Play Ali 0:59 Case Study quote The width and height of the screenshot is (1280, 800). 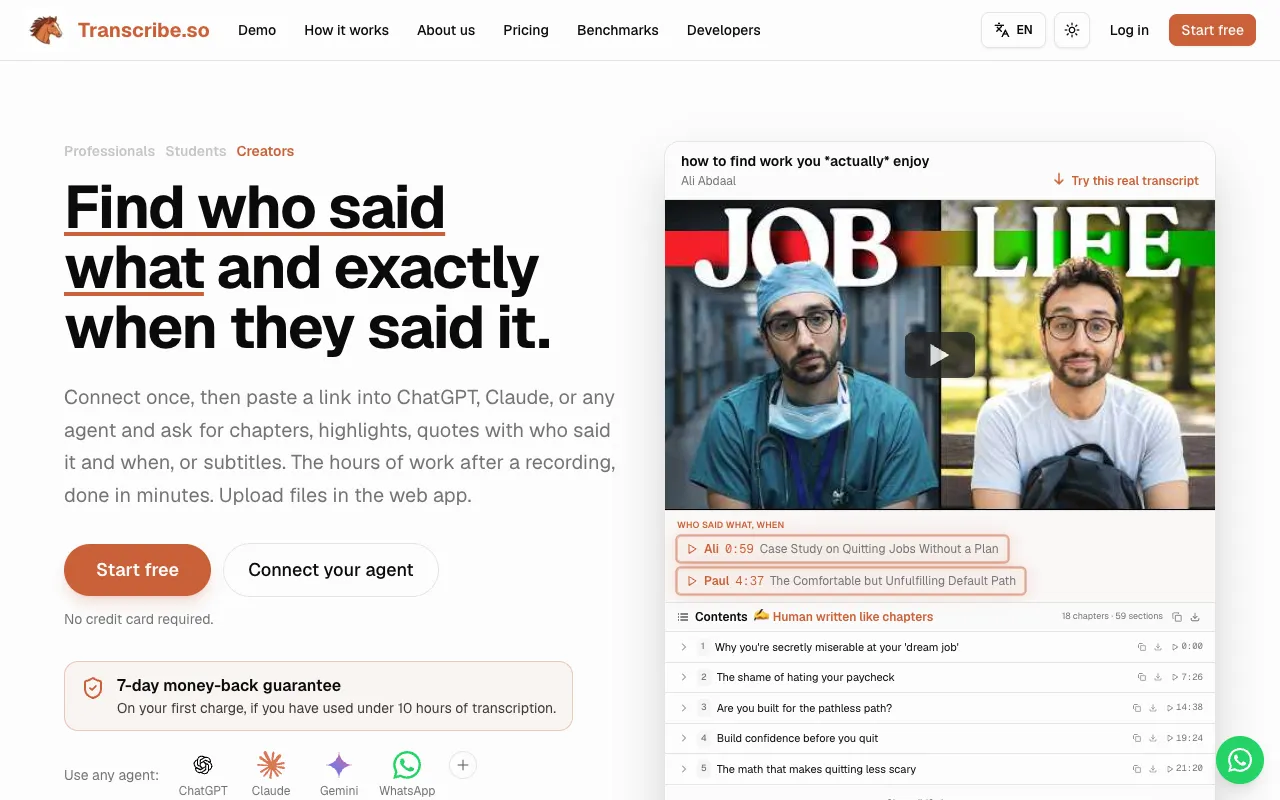coord(842,549)
